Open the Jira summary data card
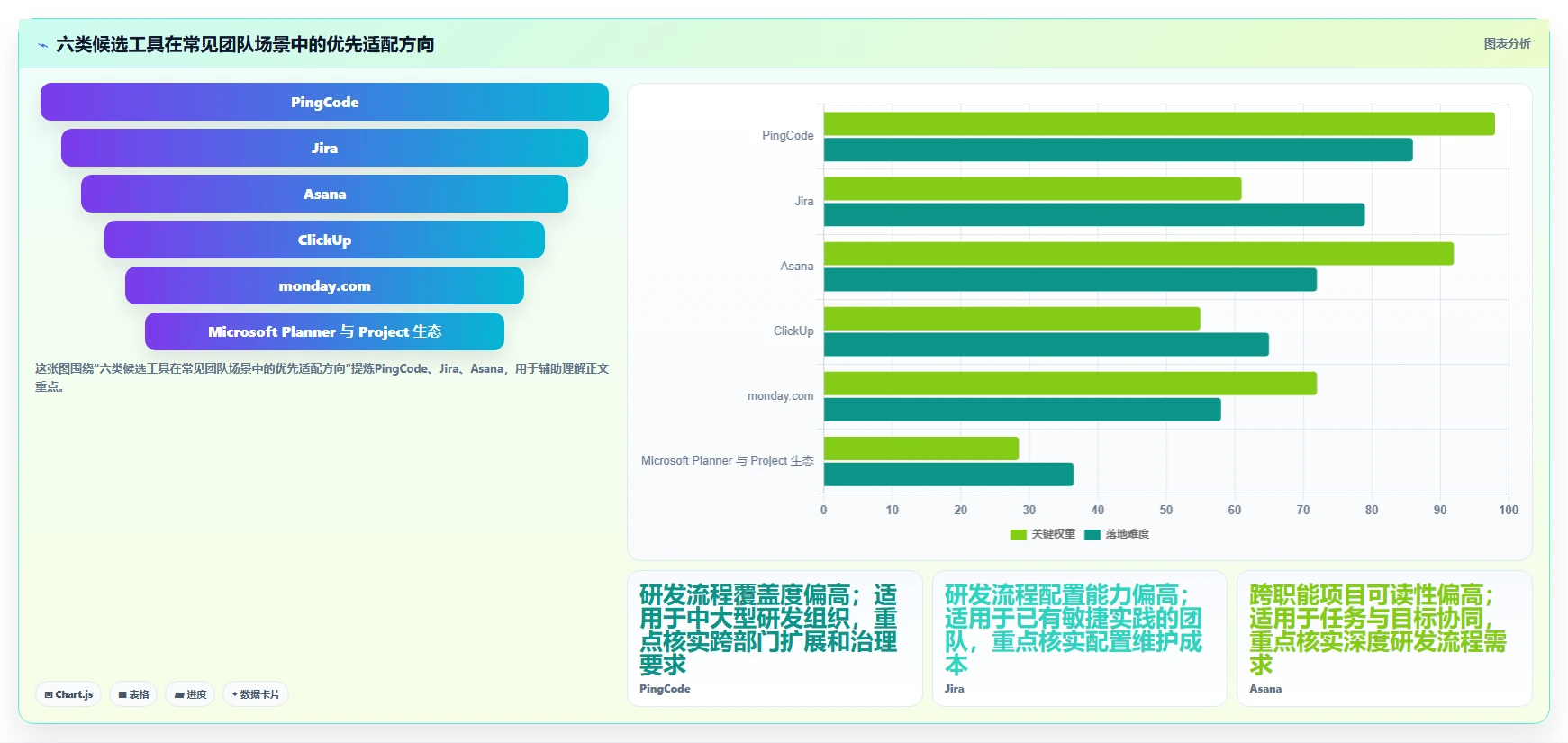1568x743 pixels. coord(1079,639)
